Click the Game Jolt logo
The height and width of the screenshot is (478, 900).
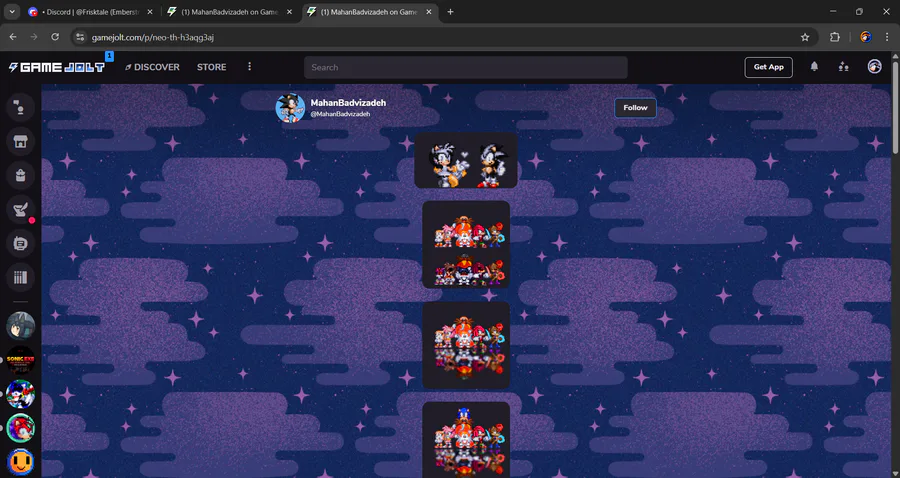tap(57, 67)
